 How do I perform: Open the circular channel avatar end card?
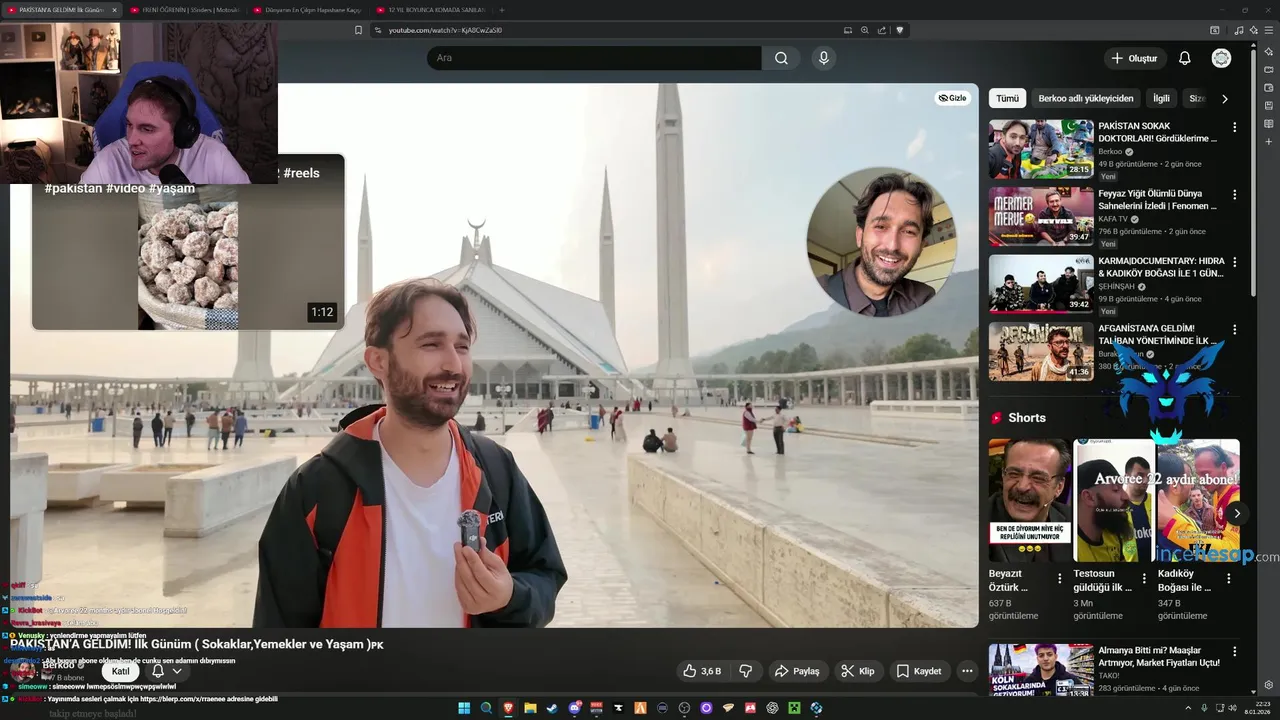point(881,242)
